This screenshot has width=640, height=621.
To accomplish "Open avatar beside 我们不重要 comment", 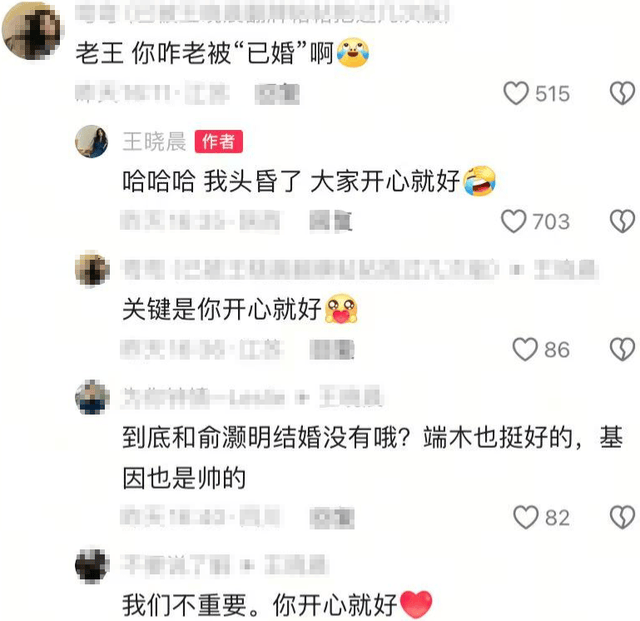I will pyautogui.click(x=92, y=565).
